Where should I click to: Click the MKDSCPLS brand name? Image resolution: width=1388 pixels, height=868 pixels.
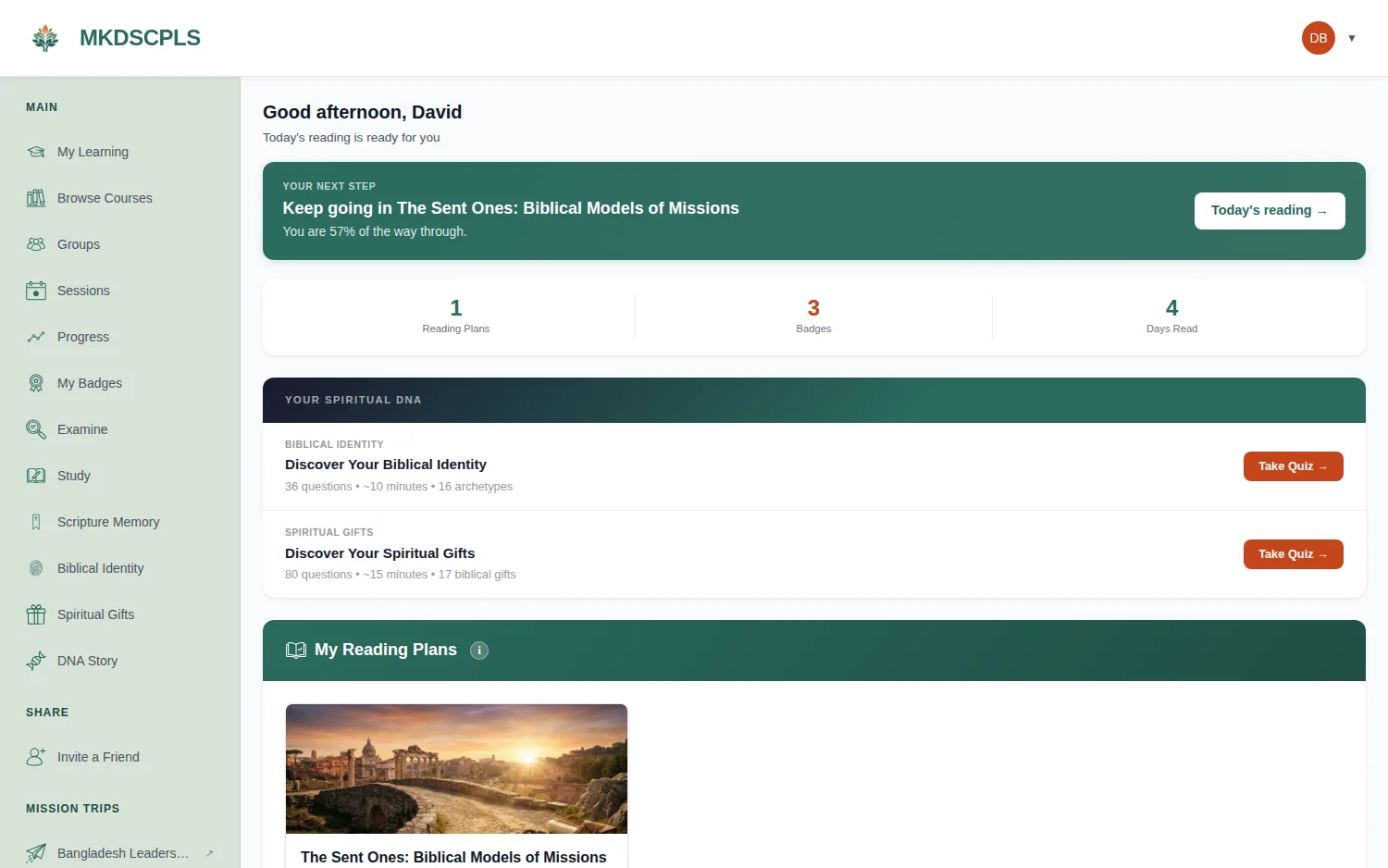pos(140,38)
